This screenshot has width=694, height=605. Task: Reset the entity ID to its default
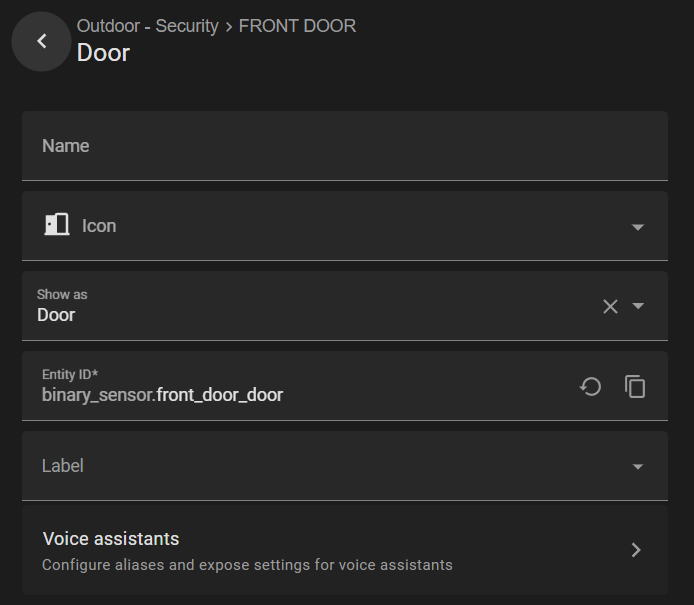(x=591, y=386)
